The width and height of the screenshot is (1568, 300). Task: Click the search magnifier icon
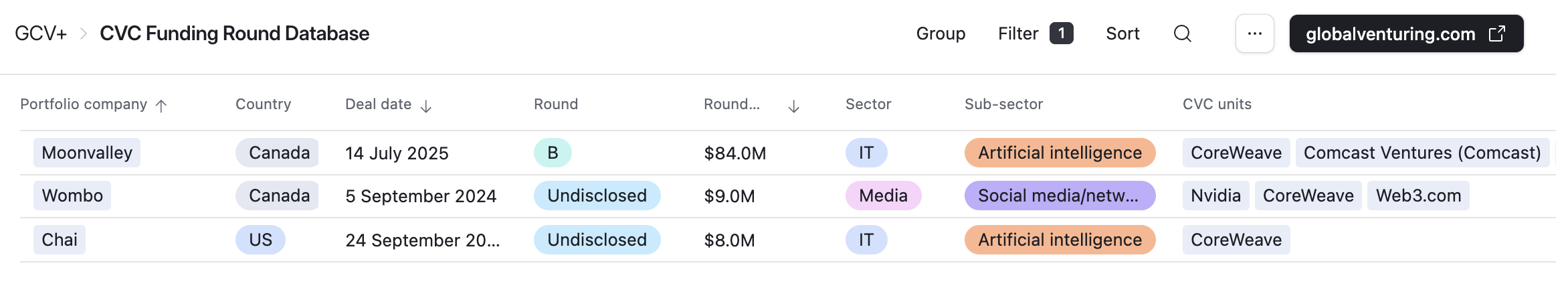[x=1182, y=33]
